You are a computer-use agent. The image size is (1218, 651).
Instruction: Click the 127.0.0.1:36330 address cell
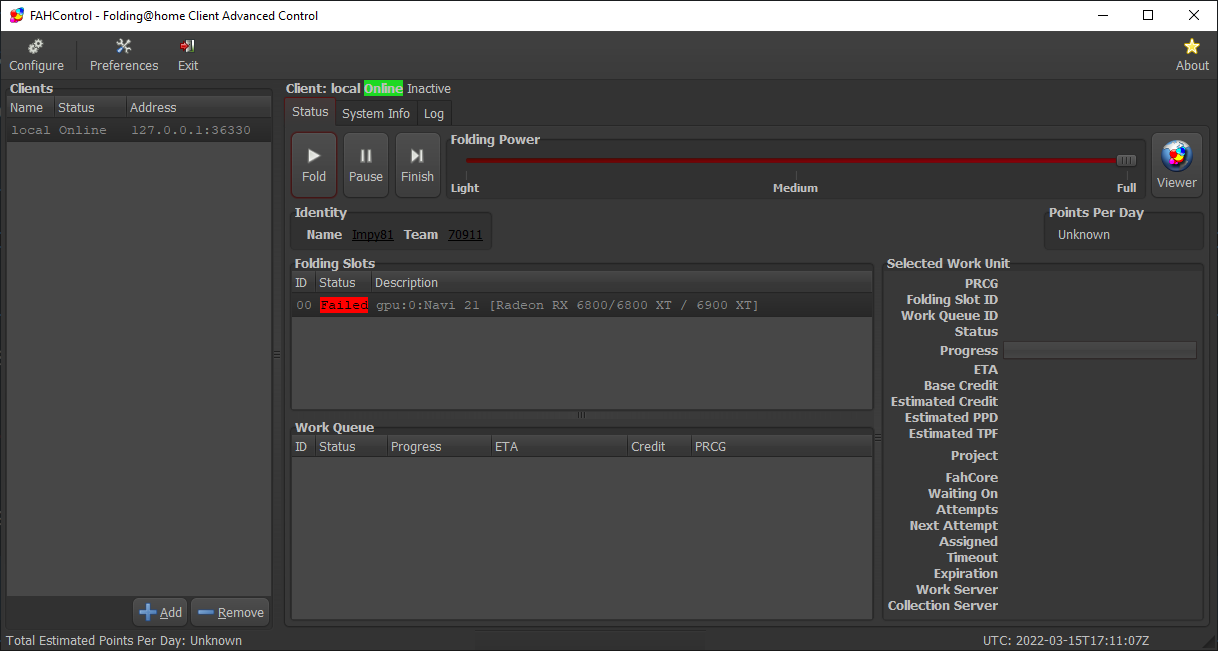[x=191, y=130]
